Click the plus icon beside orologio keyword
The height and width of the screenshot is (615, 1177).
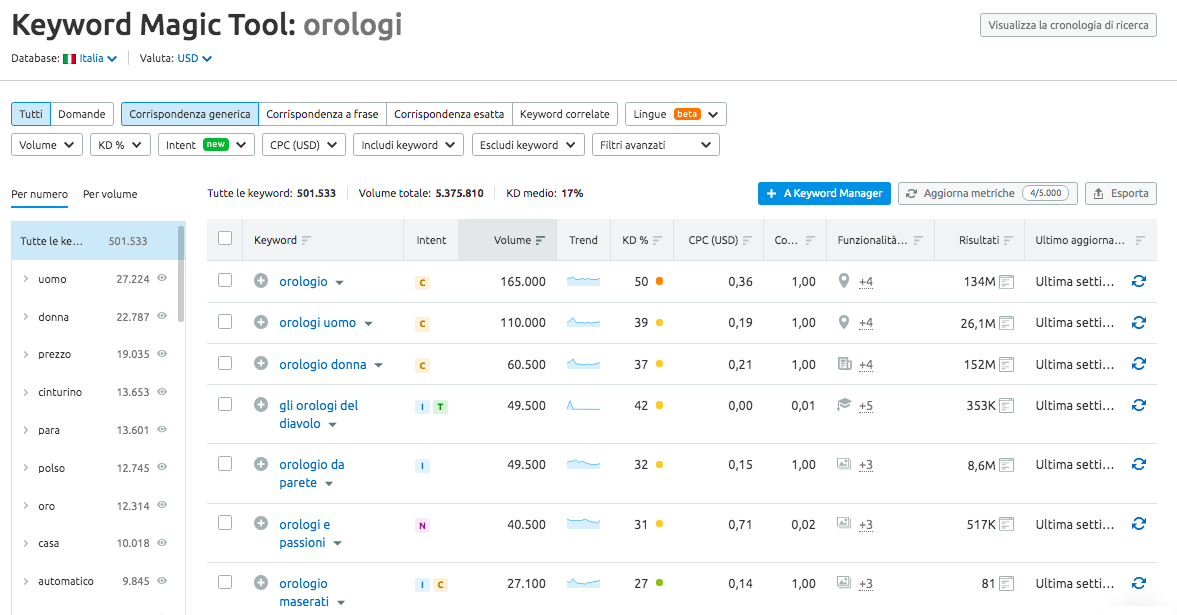tap(261, 282)
